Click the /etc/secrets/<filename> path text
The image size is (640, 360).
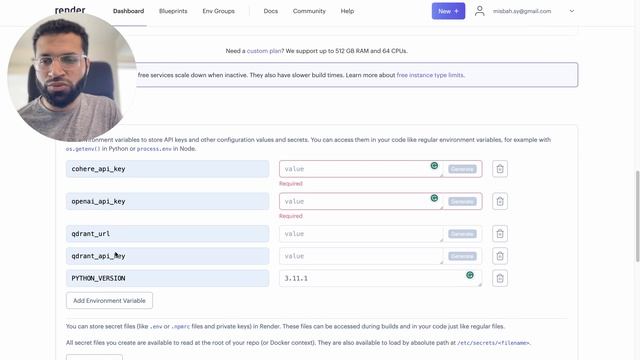pos(493,343)
